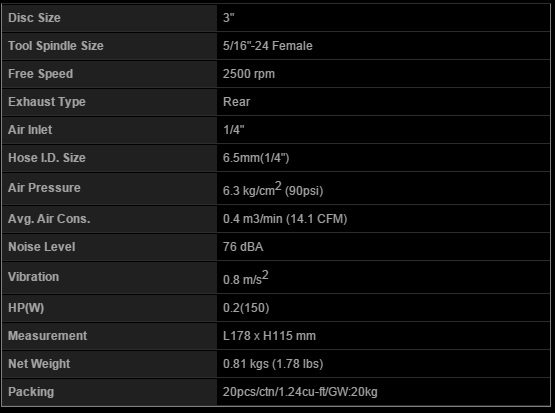Select the 6.3 kg/cm2 (90psi) value
This screenshot has height=413, width=555.
point(273,189)
